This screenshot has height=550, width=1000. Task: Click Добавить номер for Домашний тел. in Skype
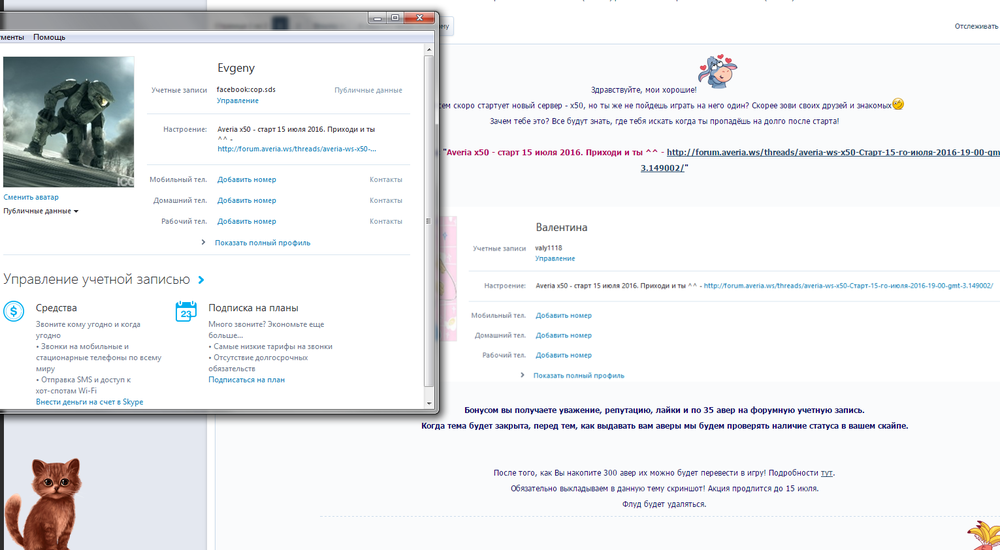click(246, 201)
